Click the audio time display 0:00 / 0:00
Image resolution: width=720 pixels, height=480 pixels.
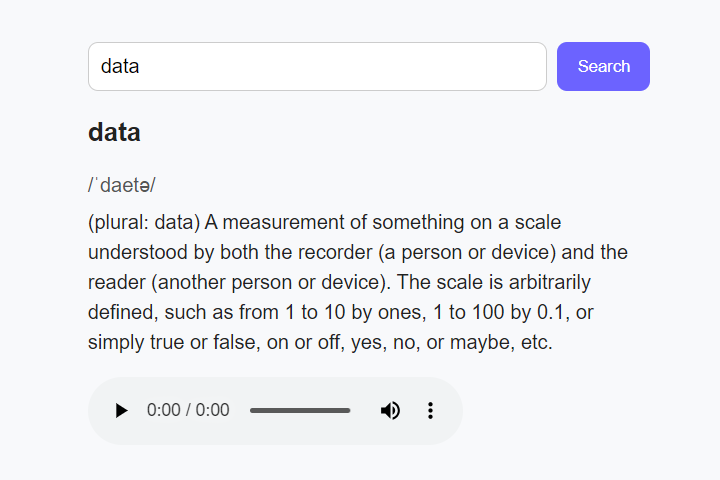[188, 410]
